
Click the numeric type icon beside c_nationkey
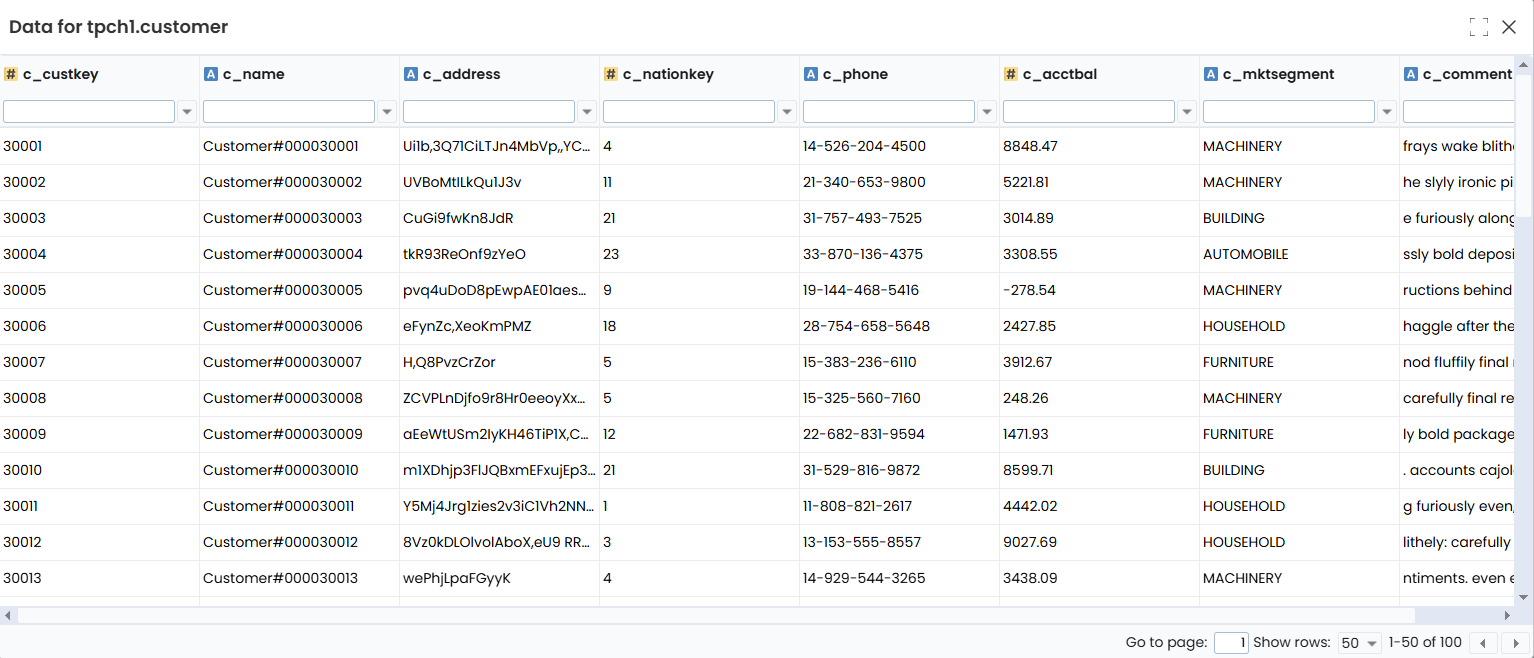[x=611, y=74]
